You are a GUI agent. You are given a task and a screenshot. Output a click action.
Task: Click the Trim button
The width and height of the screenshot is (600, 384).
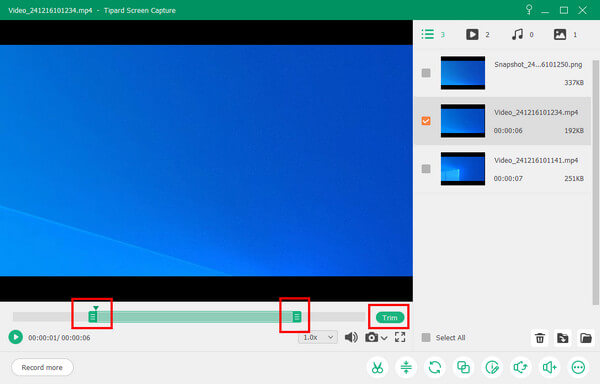pos(390,317)
